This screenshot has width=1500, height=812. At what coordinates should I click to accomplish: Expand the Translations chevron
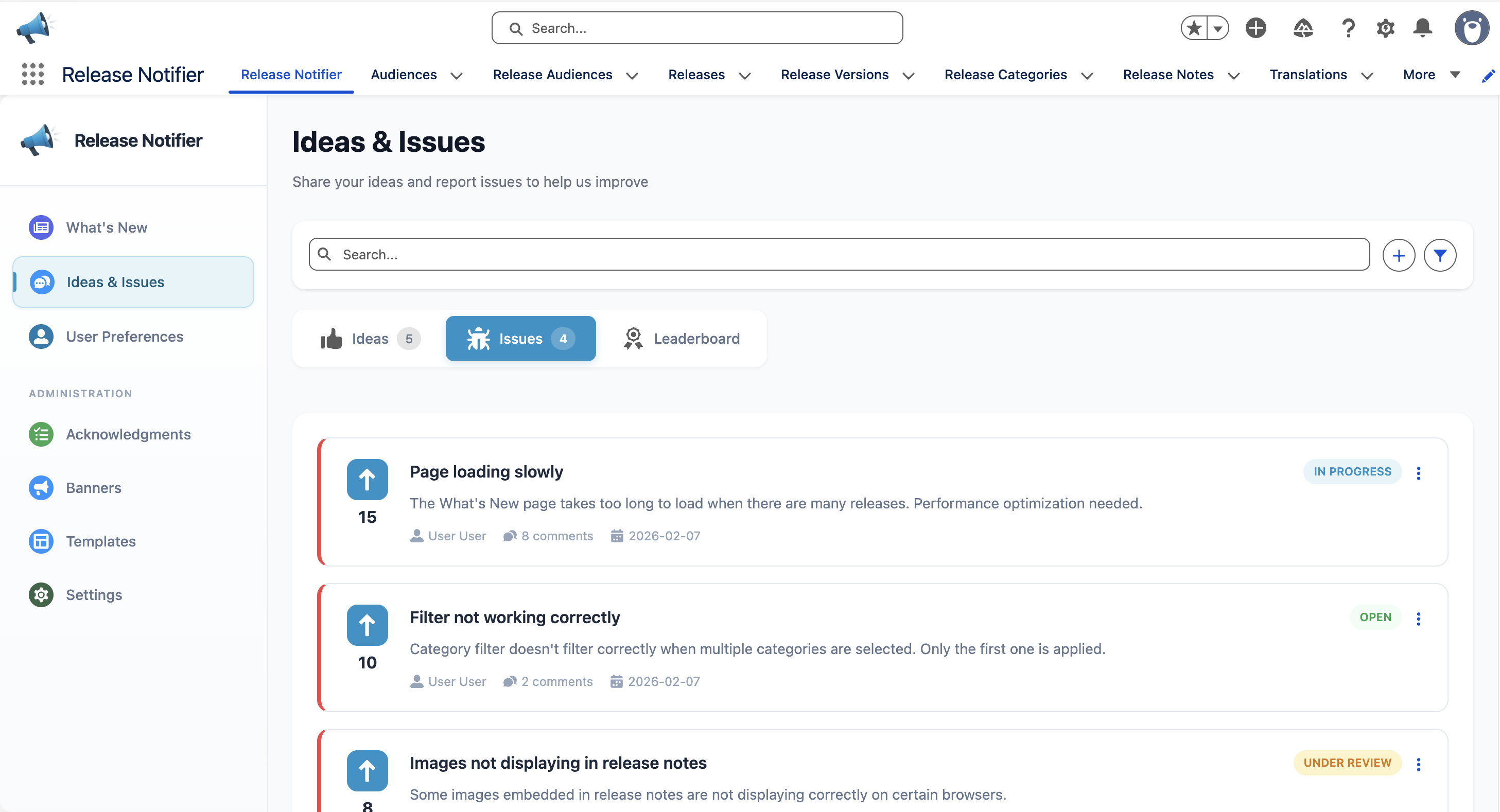(x=1367, y=76)
